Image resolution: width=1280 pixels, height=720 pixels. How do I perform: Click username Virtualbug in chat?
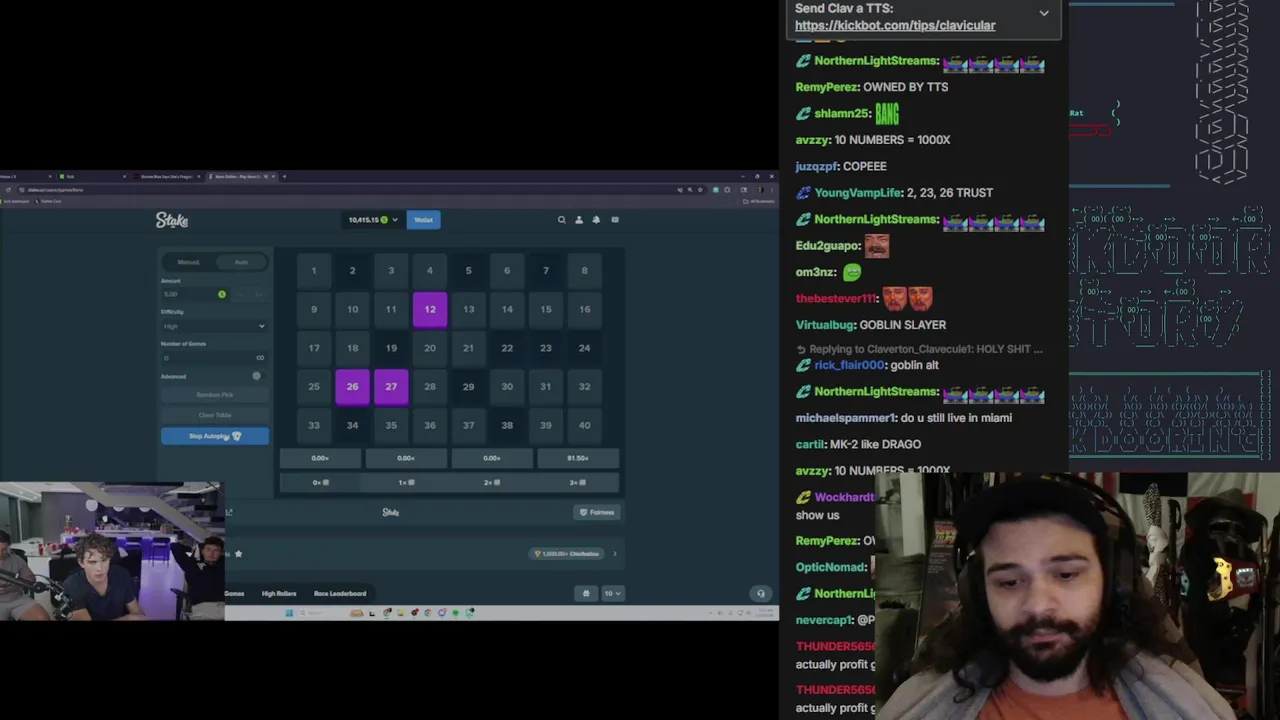tap(825, 325)
